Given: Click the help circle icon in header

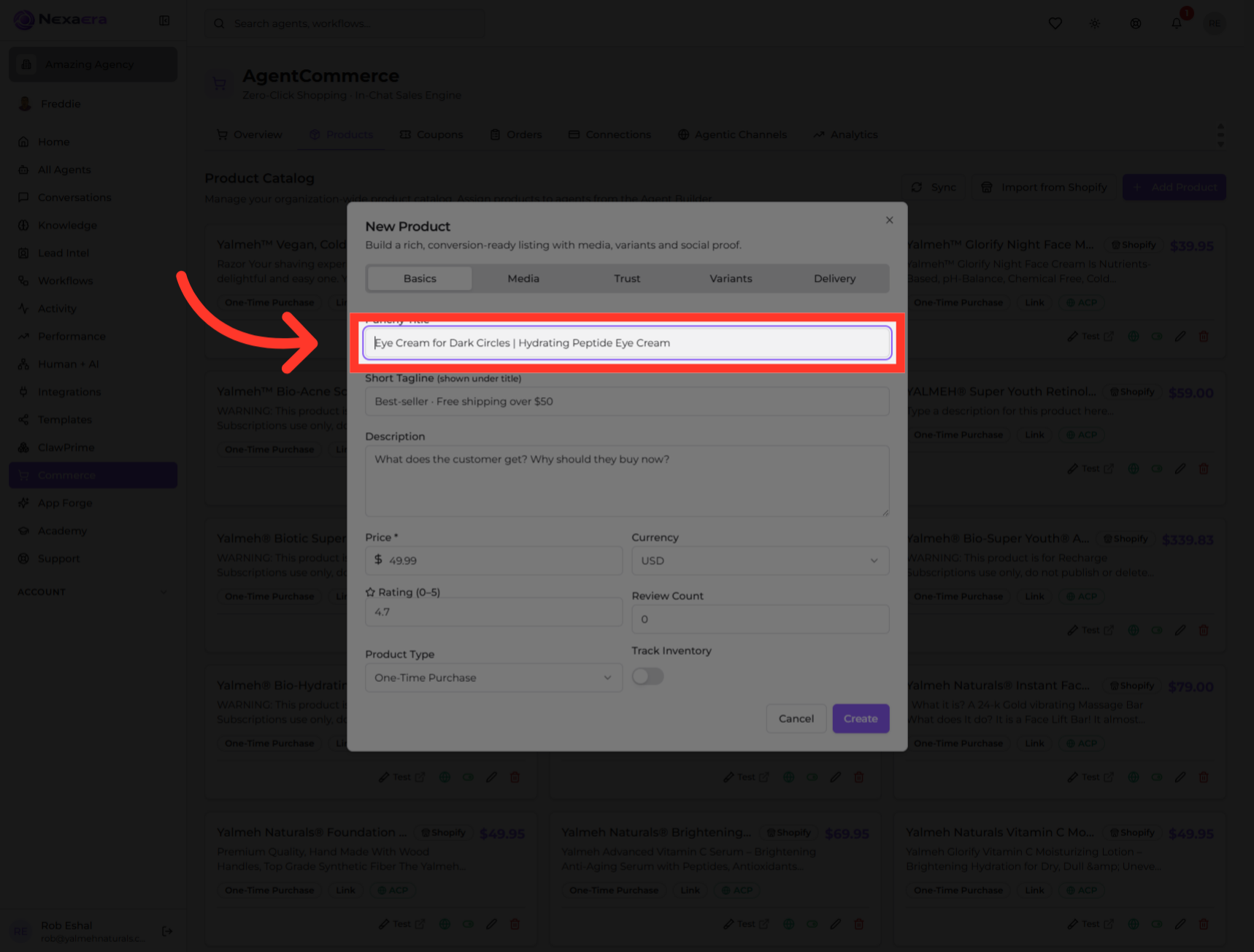Looking at the screenshot, I should tap(1136, 23).
